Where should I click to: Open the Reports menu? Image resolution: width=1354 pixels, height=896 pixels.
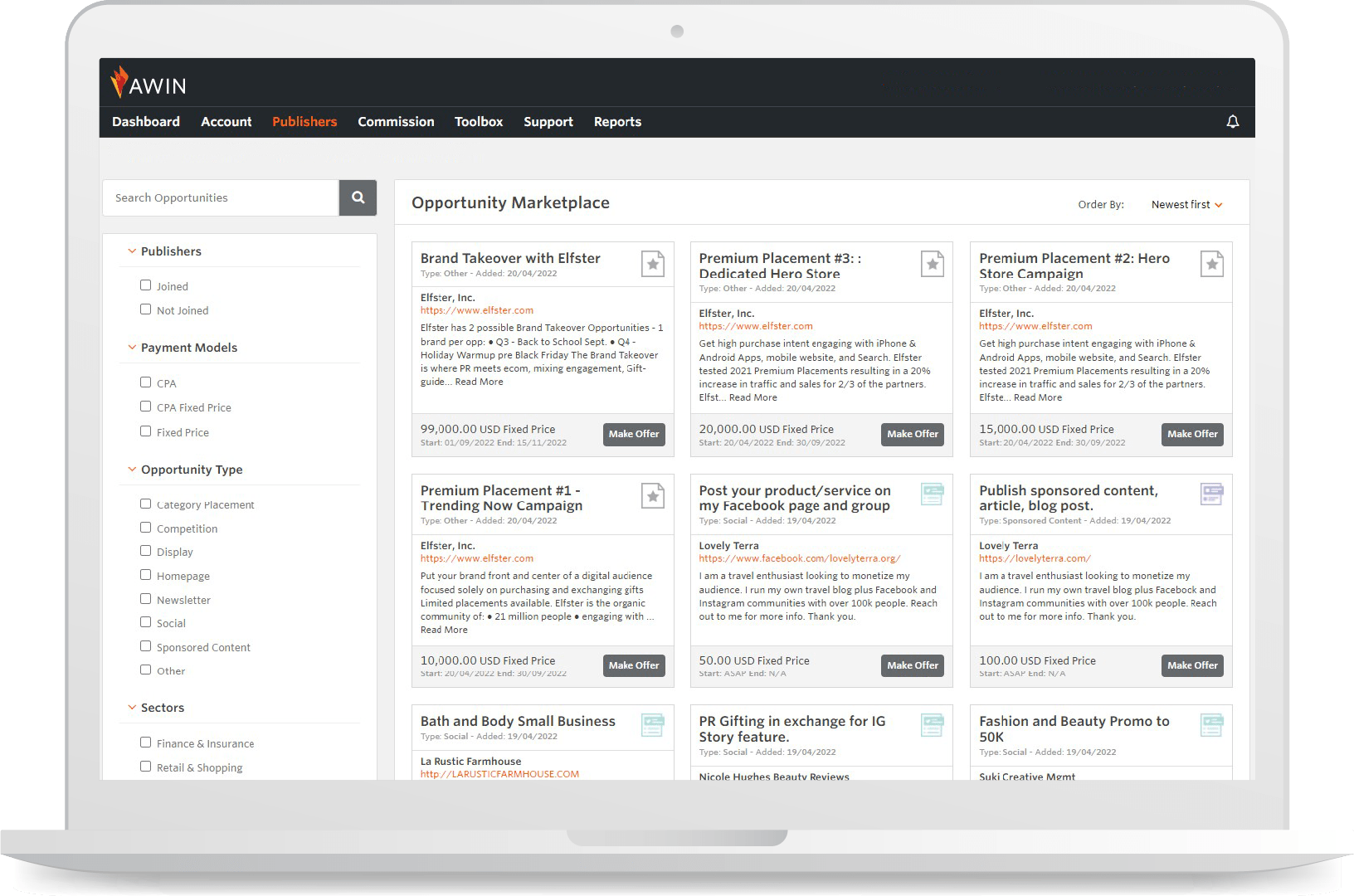617,122
